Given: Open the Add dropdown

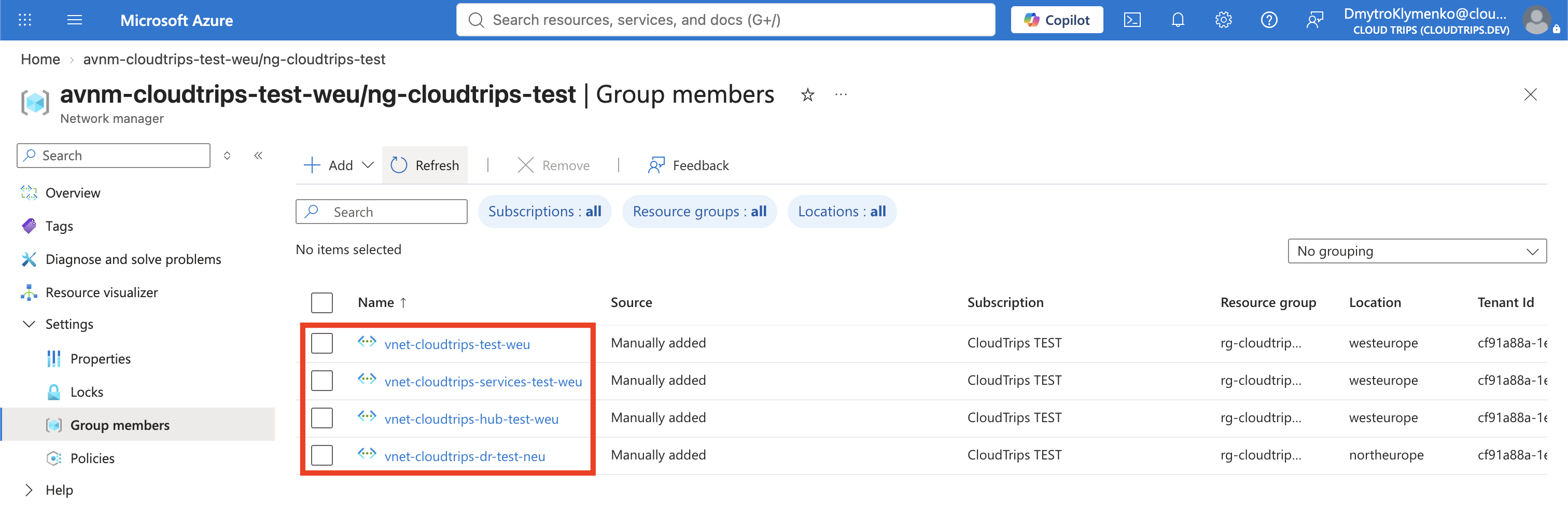Looking at the screenshot, I should coord(339,165).
